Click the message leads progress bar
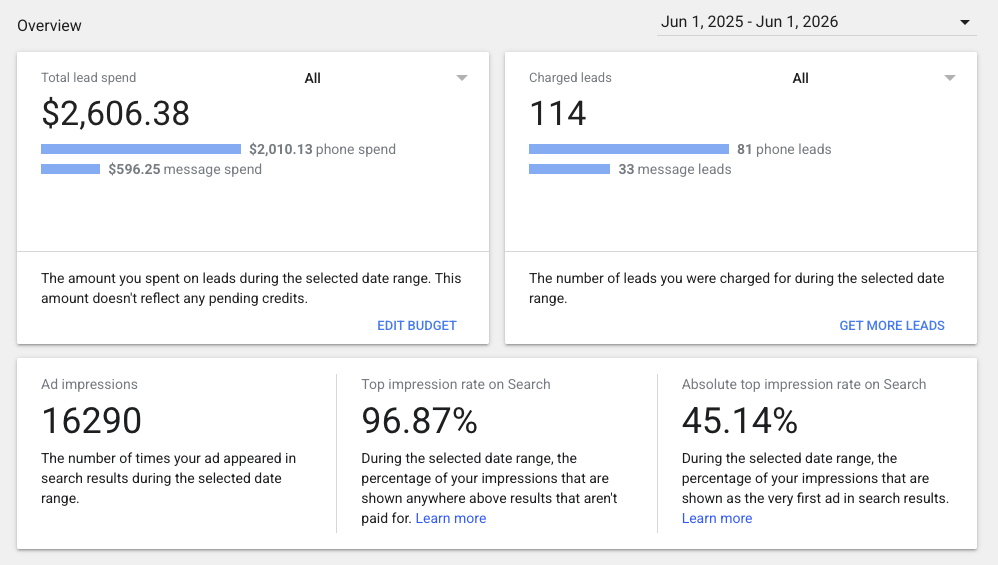The height and width of the screenshot is (565, 998). [x=569, y=169]
